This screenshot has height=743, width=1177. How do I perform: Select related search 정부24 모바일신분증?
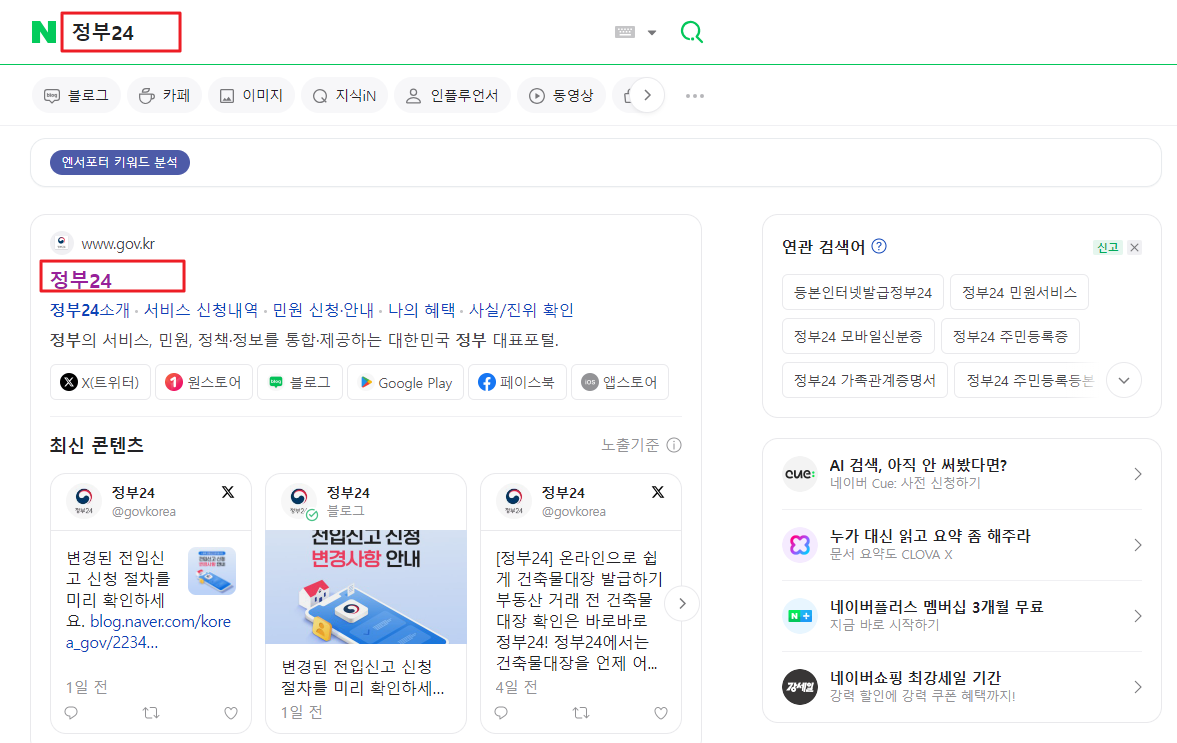[x=858, y=336]
